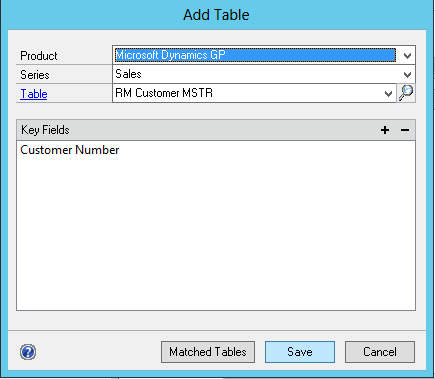Expand the Product dropdown arrow
The height and width of the screenshot is (379, 435).
pos(407,55)
